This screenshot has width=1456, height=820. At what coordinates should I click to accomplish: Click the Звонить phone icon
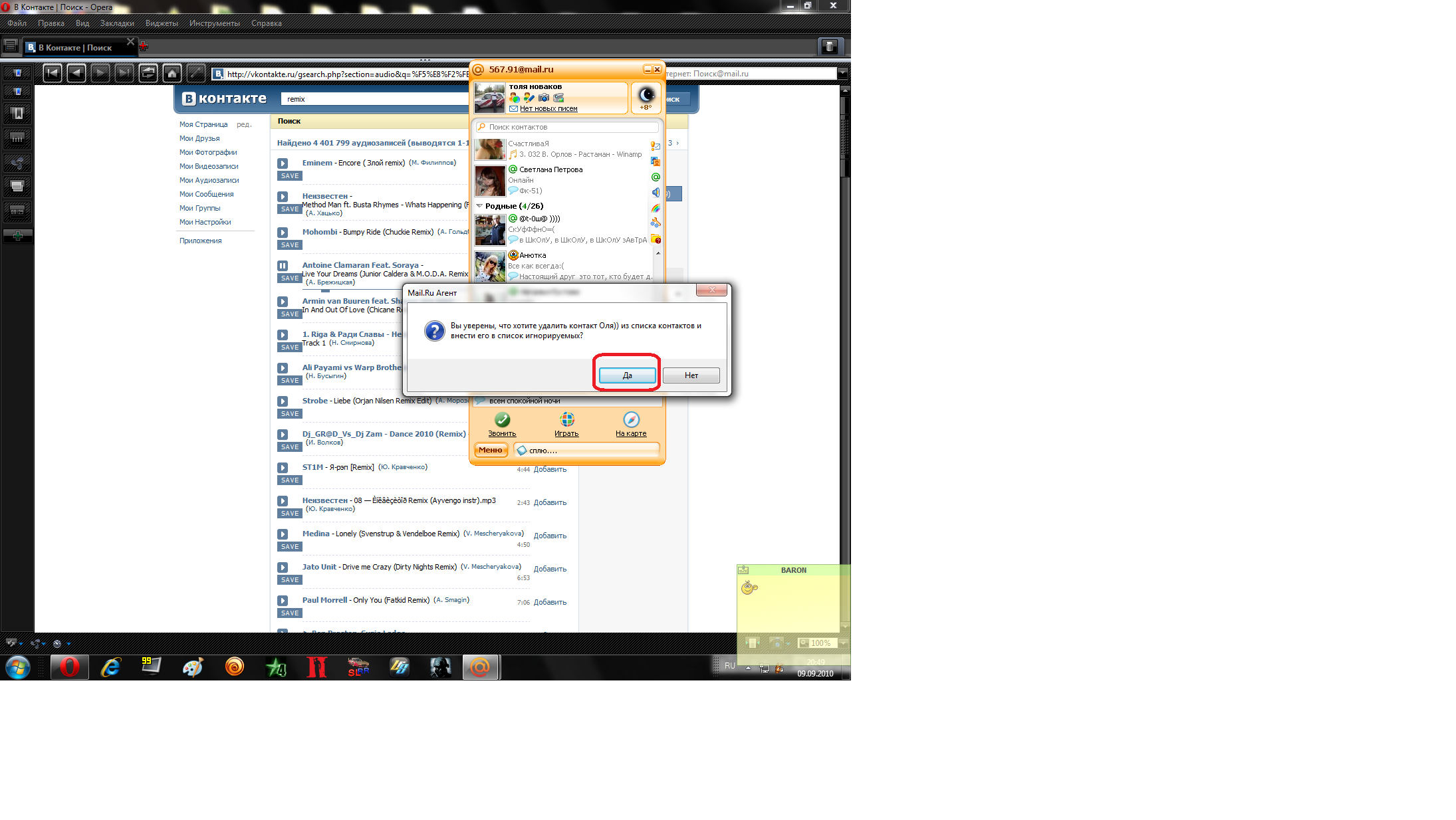(502, 420)
